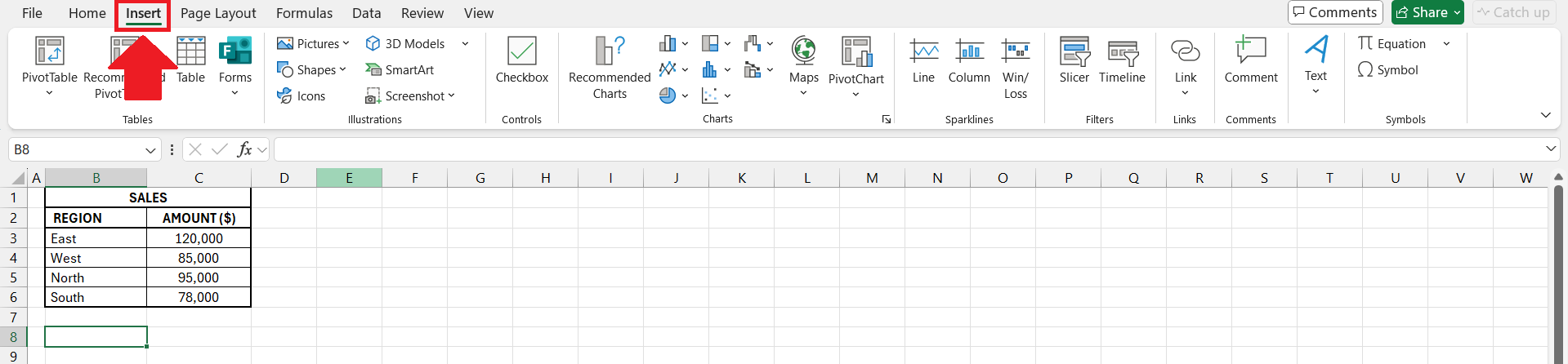Open the Charts dialog launcher
Viewport: 1568px width, 364px height.
887,119
